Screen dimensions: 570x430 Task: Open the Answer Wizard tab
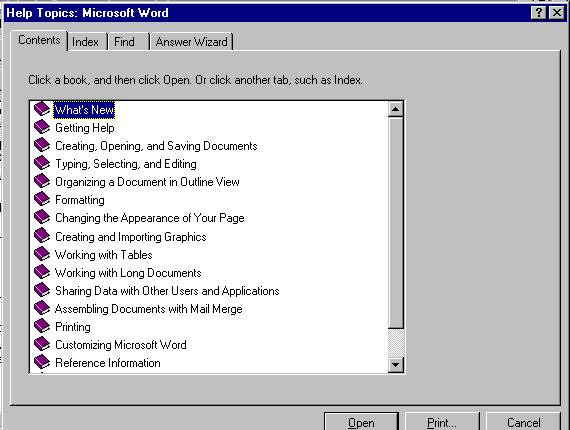[x=192, y=42]
